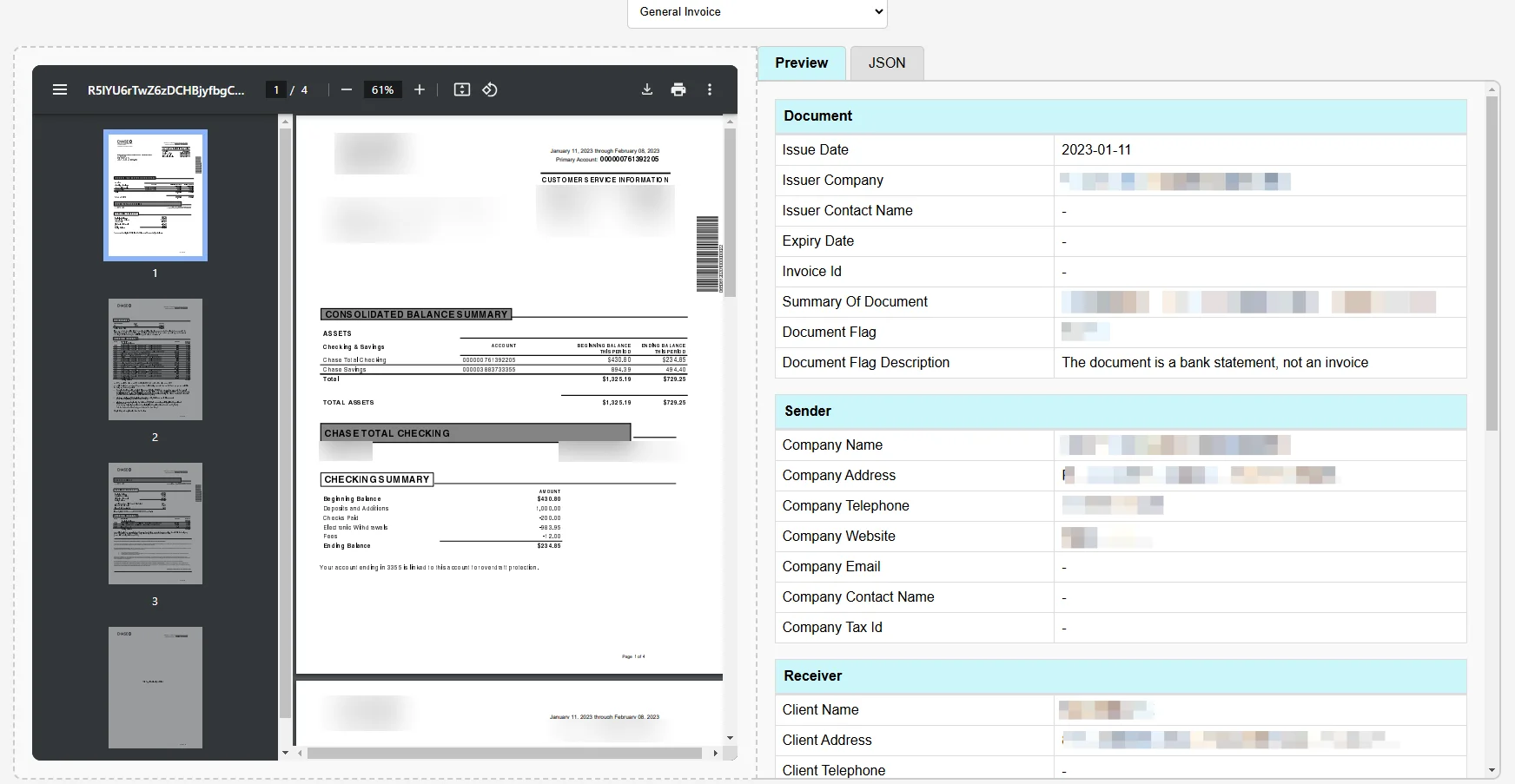Image resolution: width=1515 pixels, height=784 pixels.
Task: Click the page number input field
Action: (275, 89)
